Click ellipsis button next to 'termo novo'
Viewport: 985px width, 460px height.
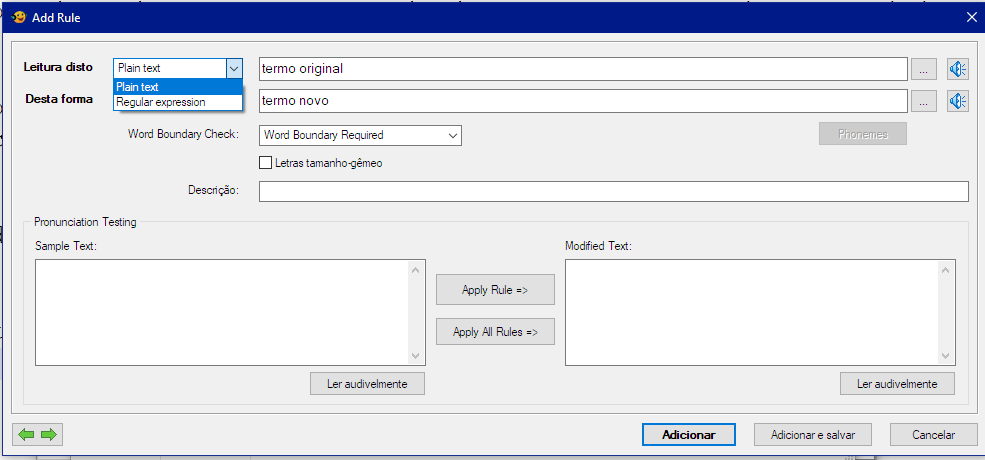pyautogui.click(x=923, y=101)
